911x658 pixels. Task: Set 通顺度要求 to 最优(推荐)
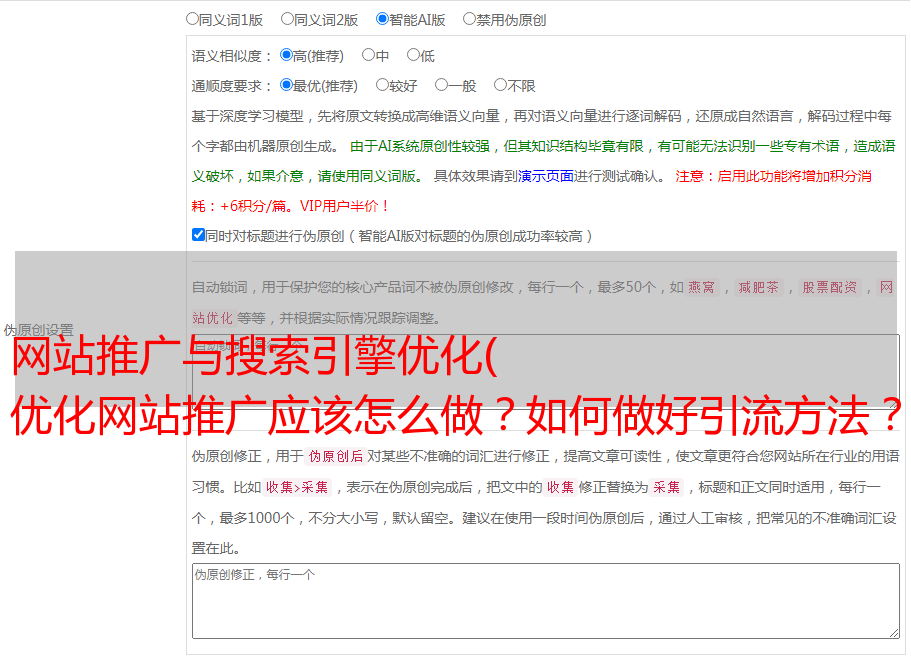pyautogui.click(x=286, y=85)
